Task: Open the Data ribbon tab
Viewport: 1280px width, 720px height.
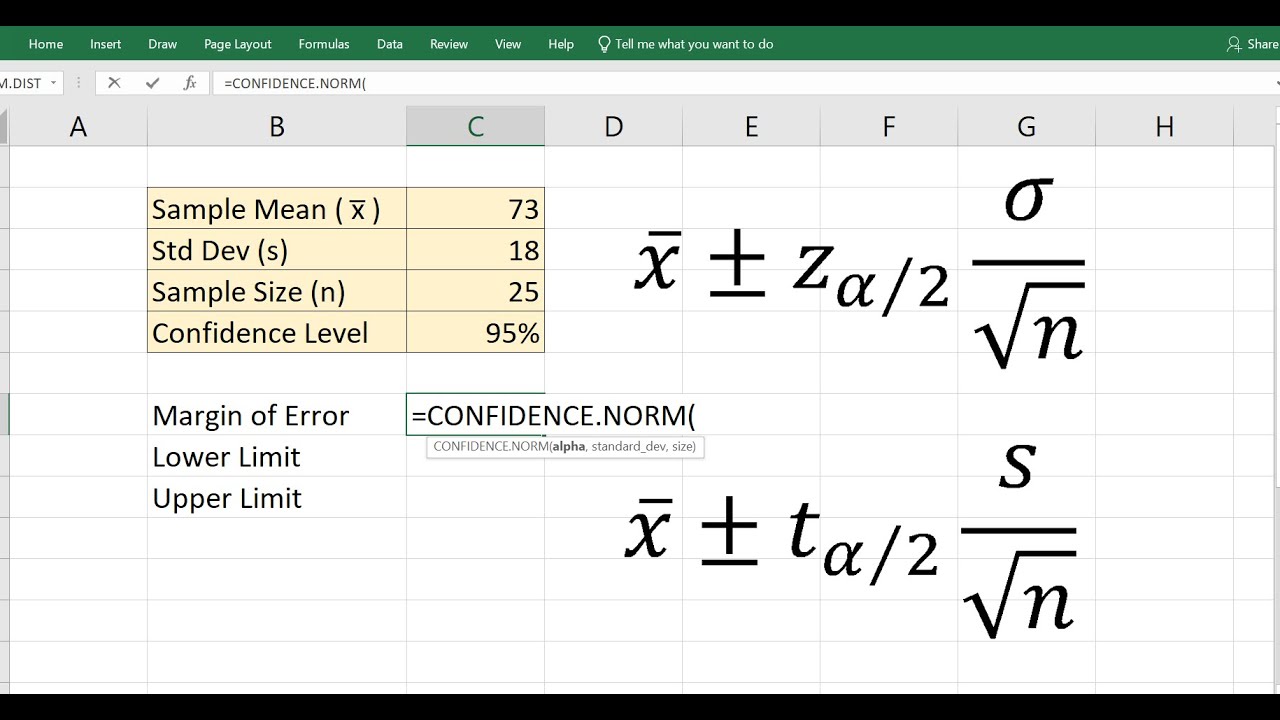Action: 390,44
